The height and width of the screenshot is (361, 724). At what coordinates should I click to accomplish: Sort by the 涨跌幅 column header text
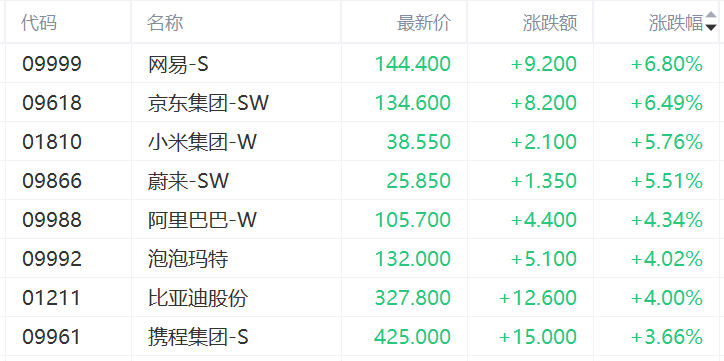click(x=676, y=22)
